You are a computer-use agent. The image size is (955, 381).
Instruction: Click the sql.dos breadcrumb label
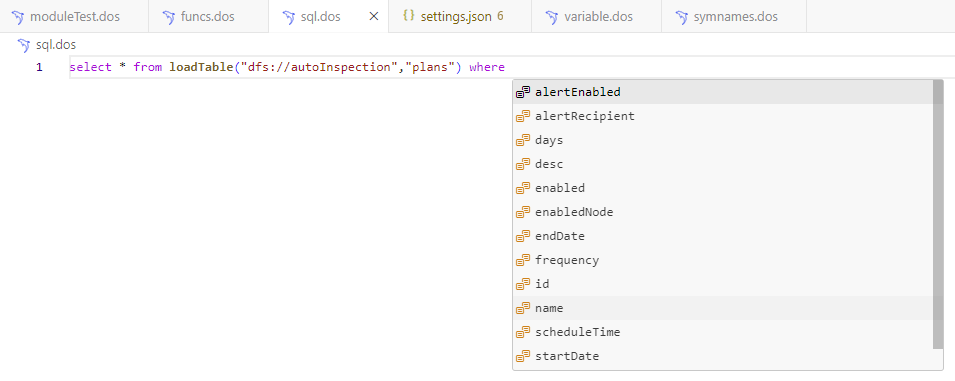pos(56,45)
